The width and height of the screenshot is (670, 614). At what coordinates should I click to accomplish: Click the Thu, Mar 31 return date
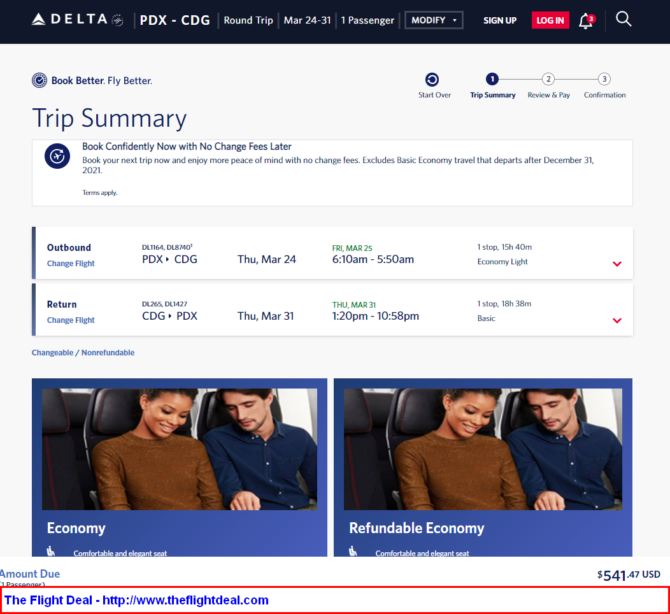[266, 316]
